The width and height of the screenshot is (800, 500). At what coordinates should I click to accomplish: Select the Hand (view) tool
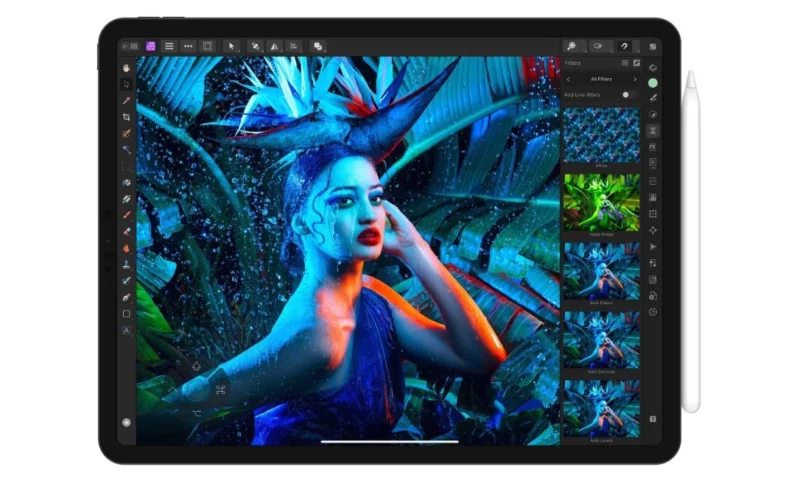point(127,68)
